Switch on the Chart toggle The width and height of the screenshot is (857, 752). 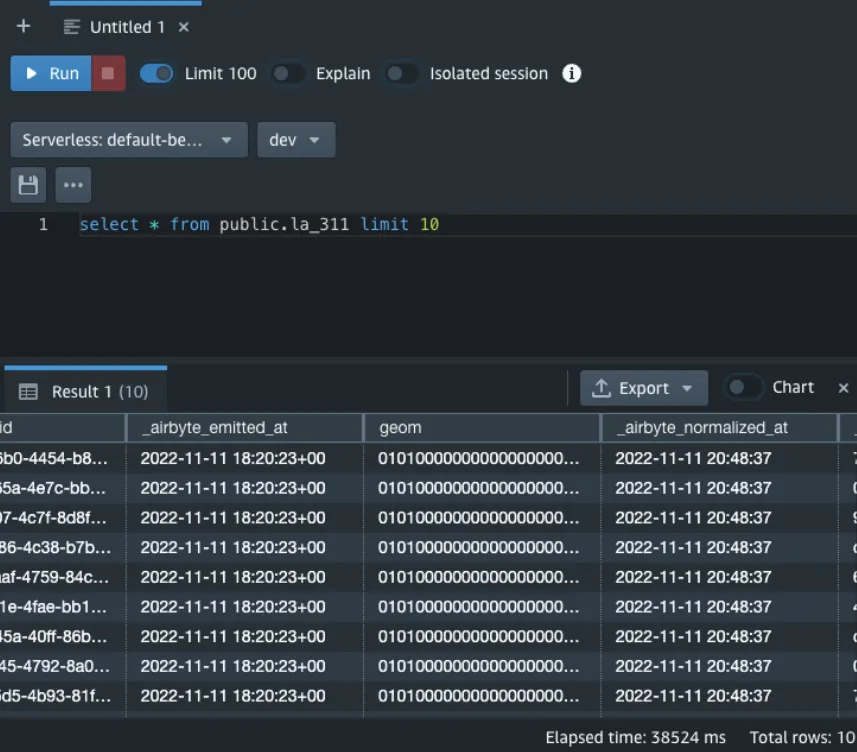(x=743, y=388)
